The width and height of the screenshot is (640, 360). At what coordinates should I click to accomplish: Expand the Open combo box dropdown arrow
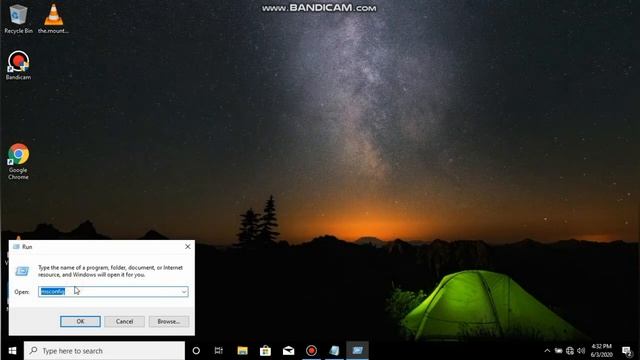(x=184, y=291)
